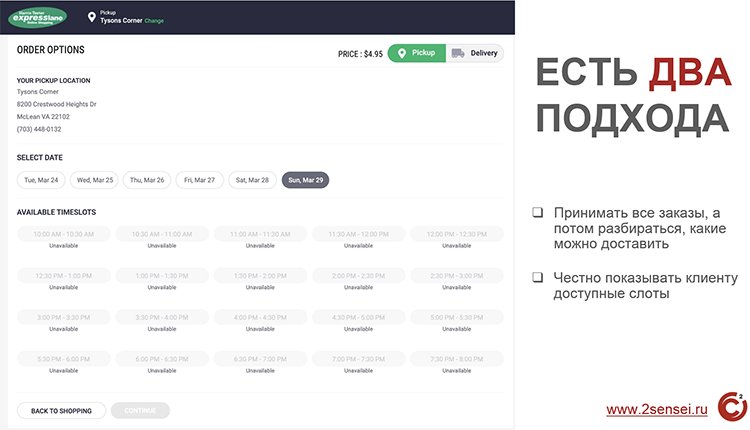
Task: Choose the Sat, Mar 28 date
Action: [x=253, y=180]
